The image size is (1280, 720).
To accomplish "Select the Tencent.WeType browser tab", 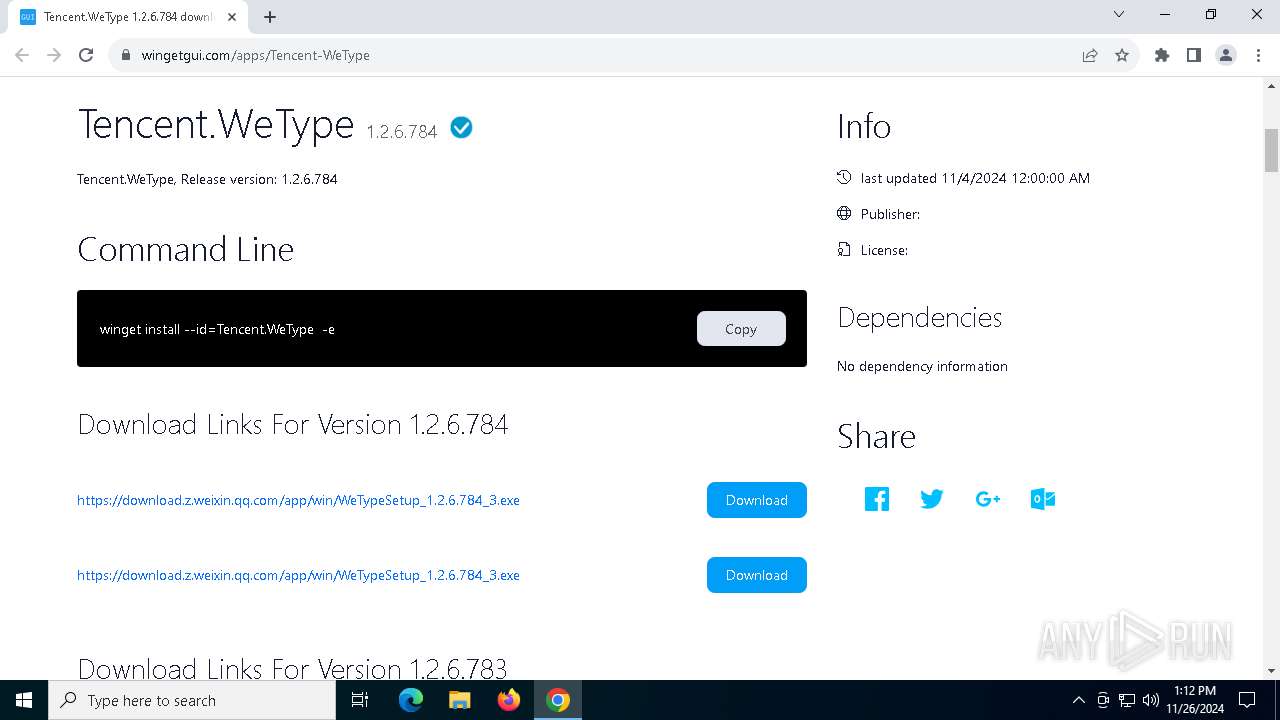I will 127,17.
